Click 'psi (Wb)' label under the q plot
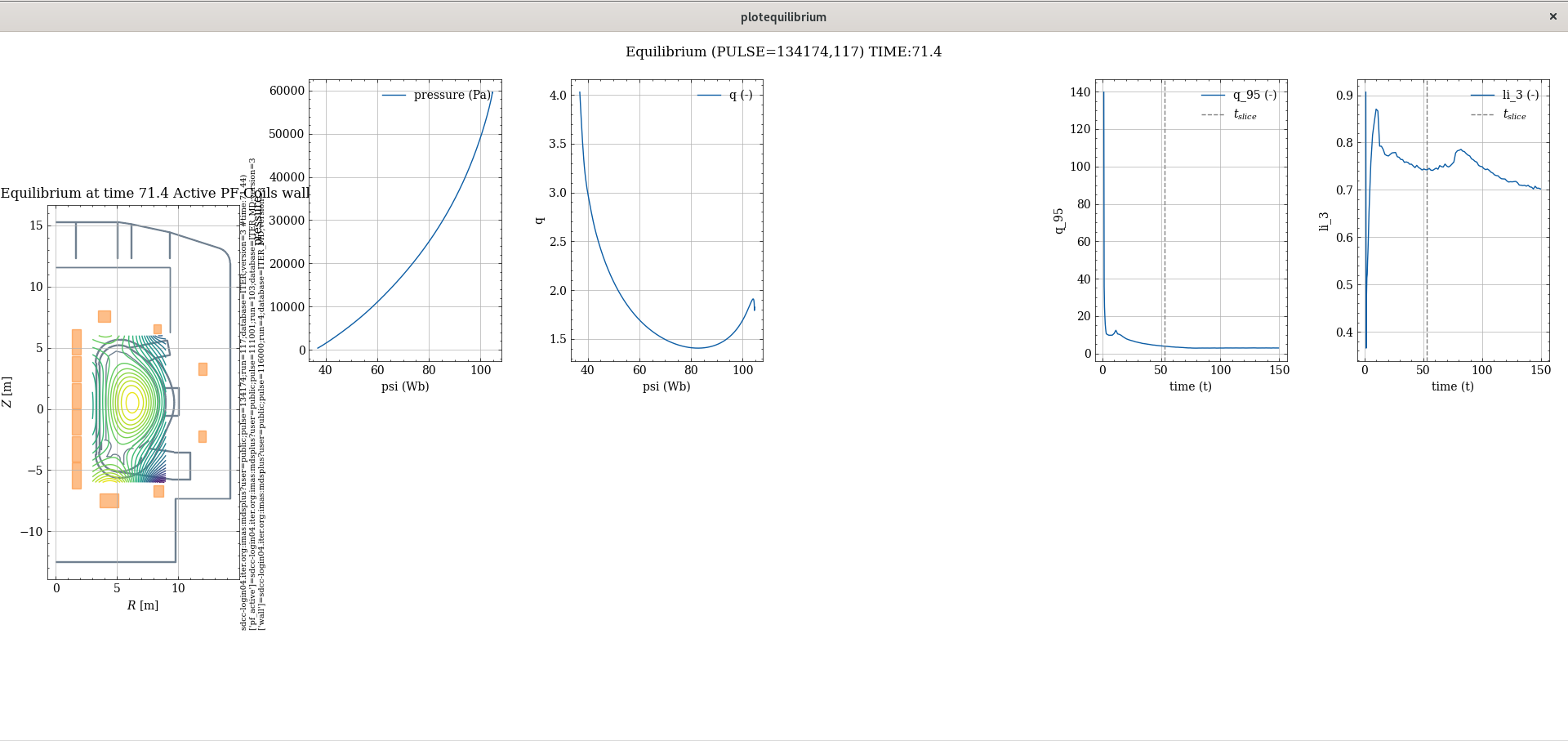Screen dimensions: 1568x741 [x=666, y=386]
